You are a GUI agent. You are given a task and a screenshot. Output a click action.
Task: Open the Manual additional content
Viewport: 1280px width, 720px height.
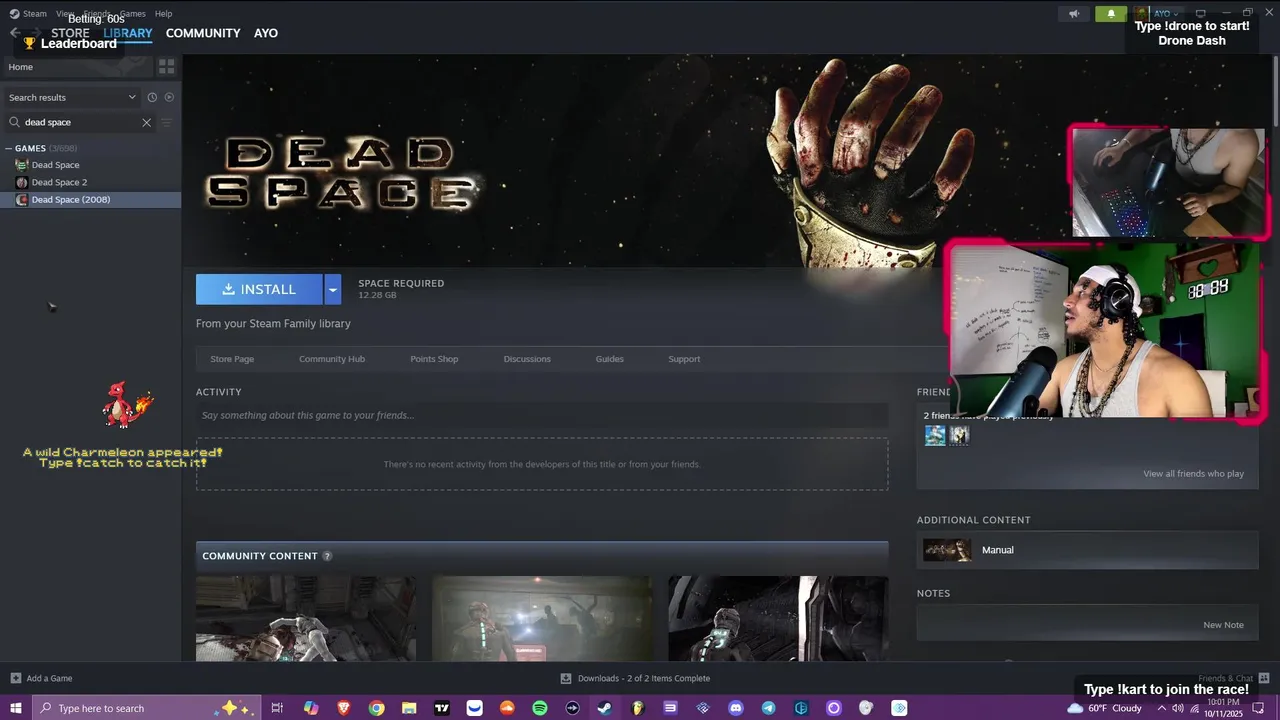pos(1087,550)
